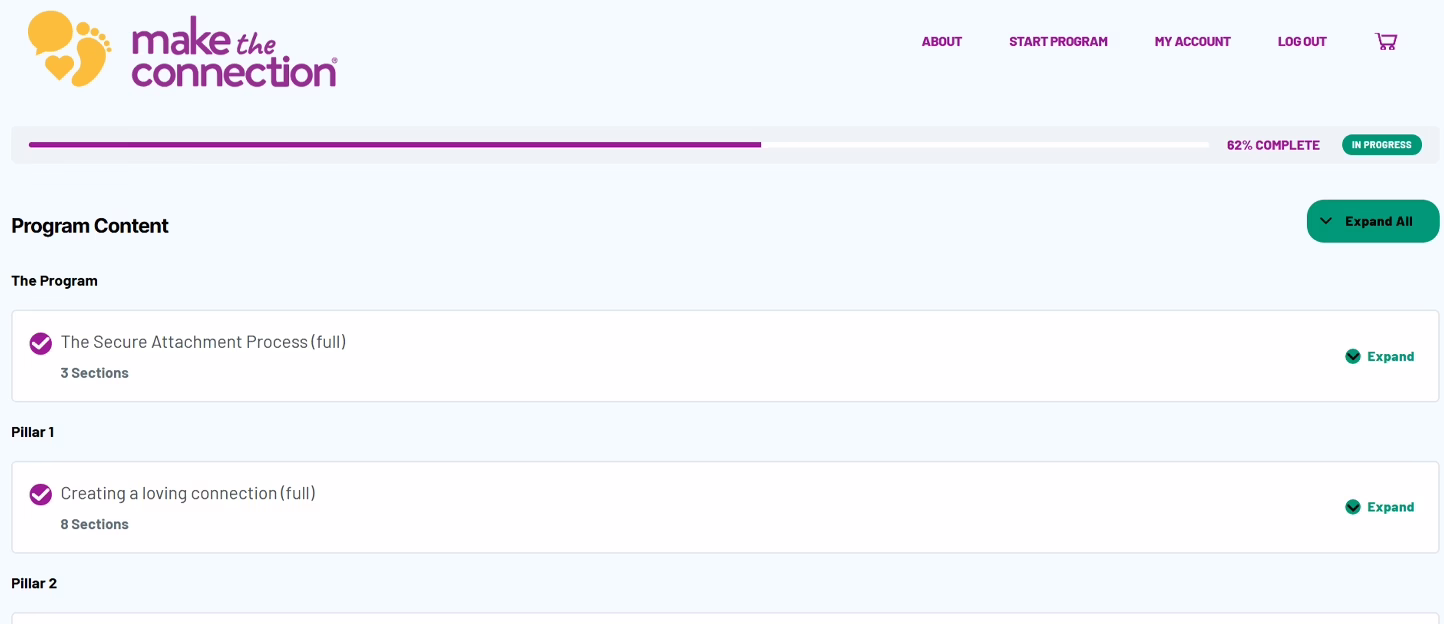1444x624 pixels.
Task: Open the MY ACCOUNT menu item
Action: tap(1192, 41)
